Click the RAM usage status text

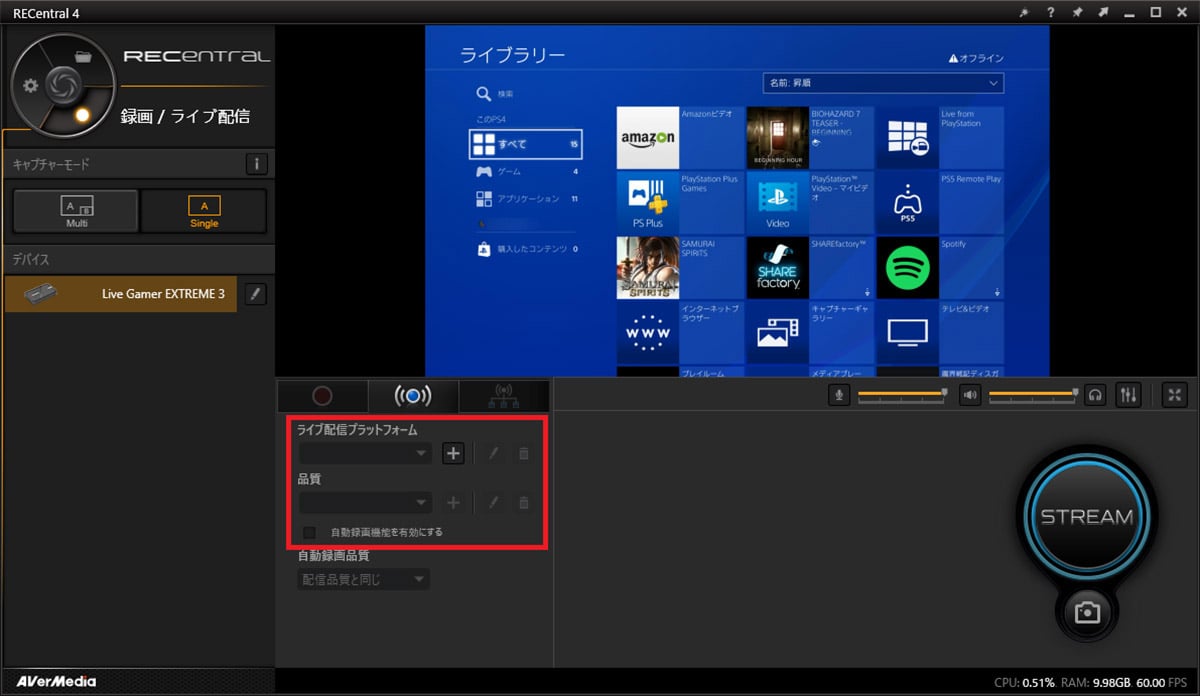pos(1095,682)
